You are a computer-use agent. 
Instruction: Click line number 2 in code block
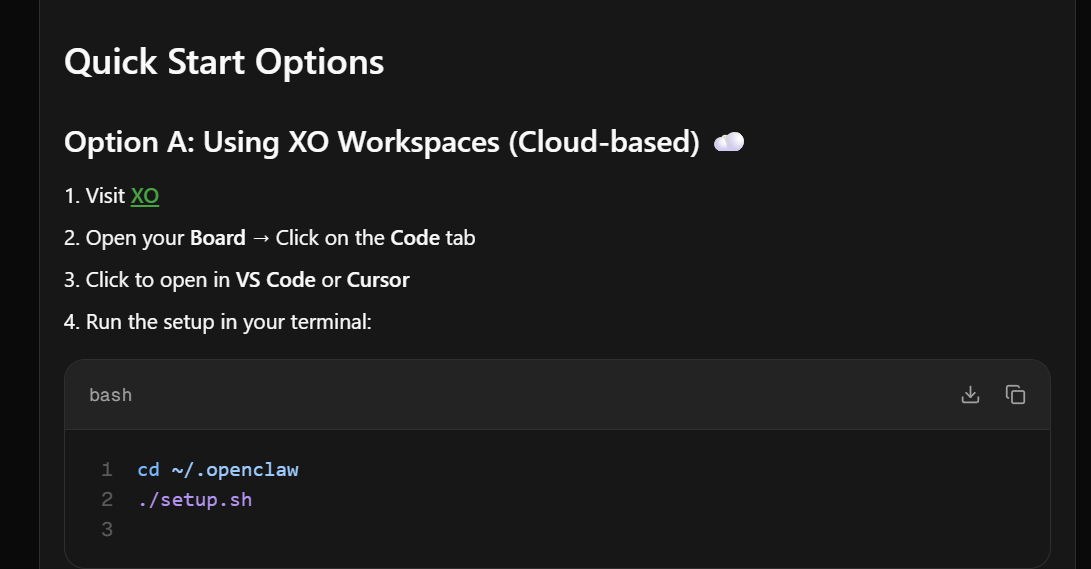coord(107,499)
